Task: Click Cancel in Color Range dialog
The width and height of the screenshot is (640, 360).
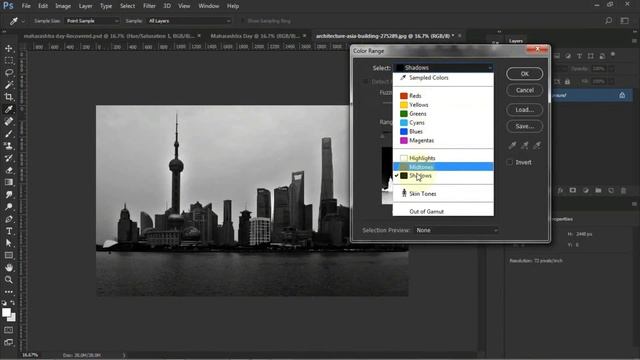Action: click(525, 90)
